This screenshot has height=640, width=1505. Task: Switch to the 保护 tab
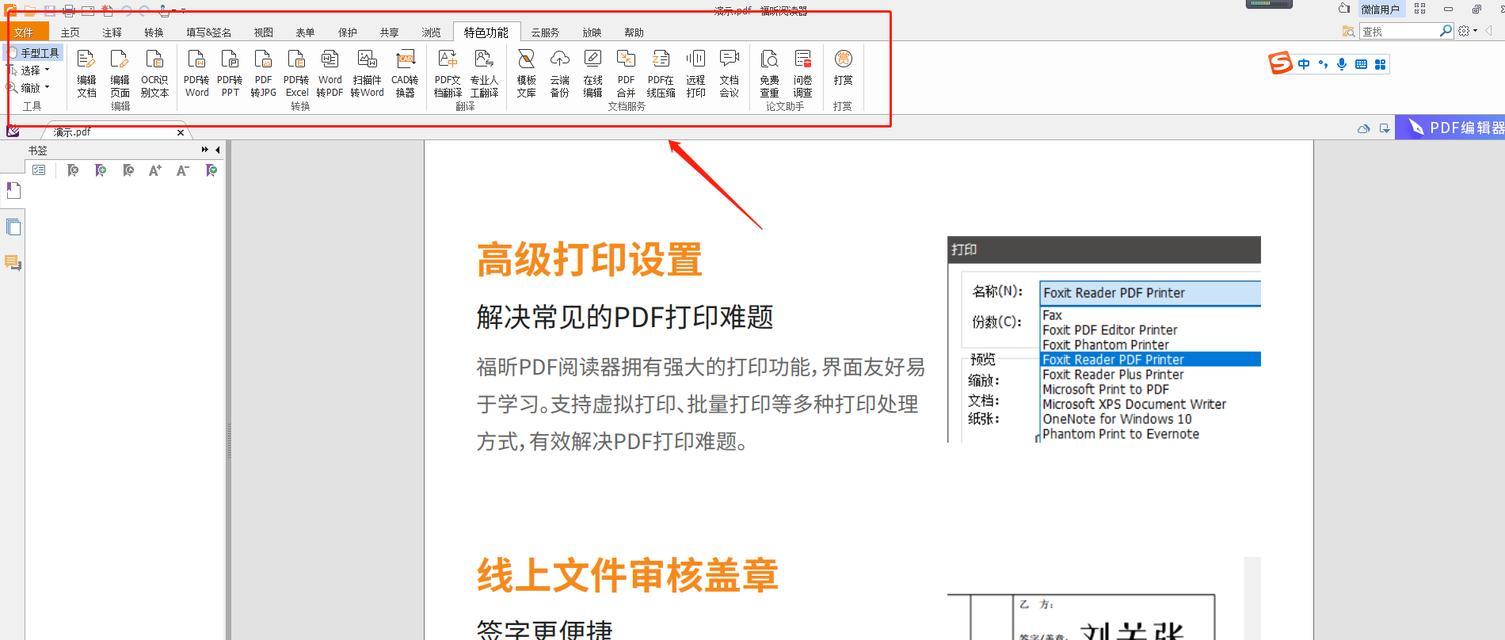coord(347,32)
